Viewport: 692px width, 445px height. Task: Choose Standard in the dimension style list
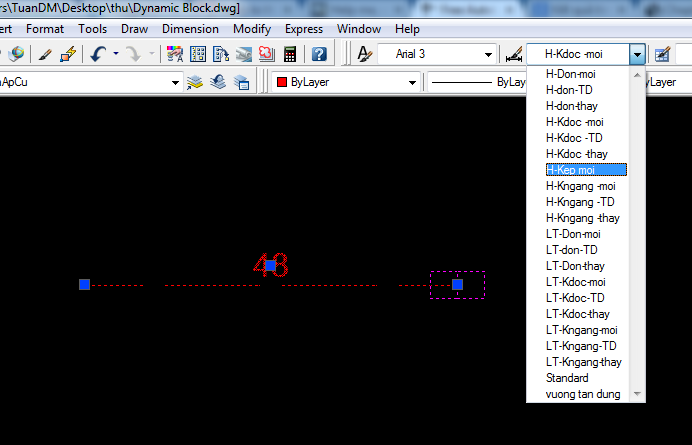tap(567, 378)
